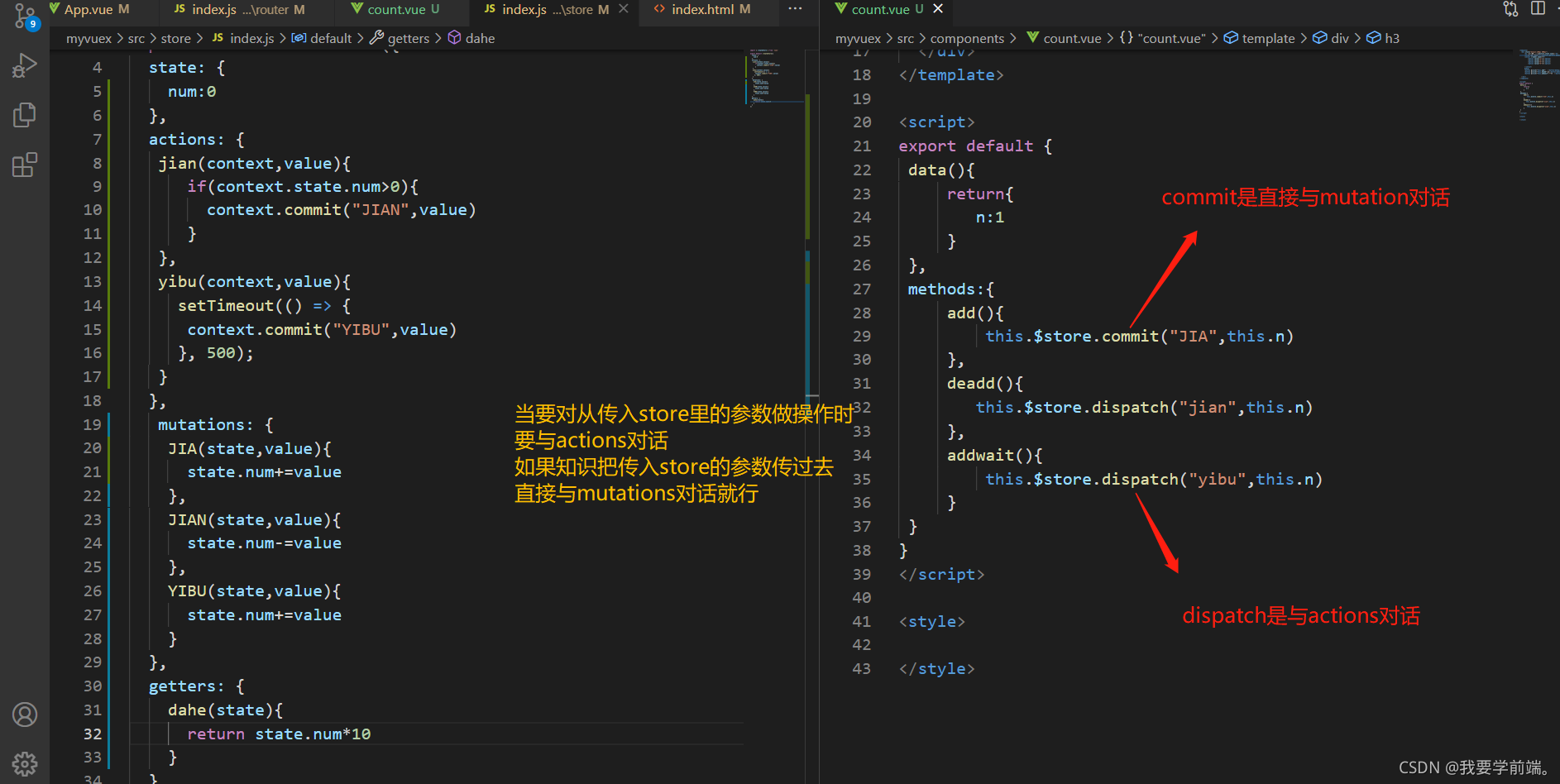
Task: Open the Source Control view
Action: point(25,15)
